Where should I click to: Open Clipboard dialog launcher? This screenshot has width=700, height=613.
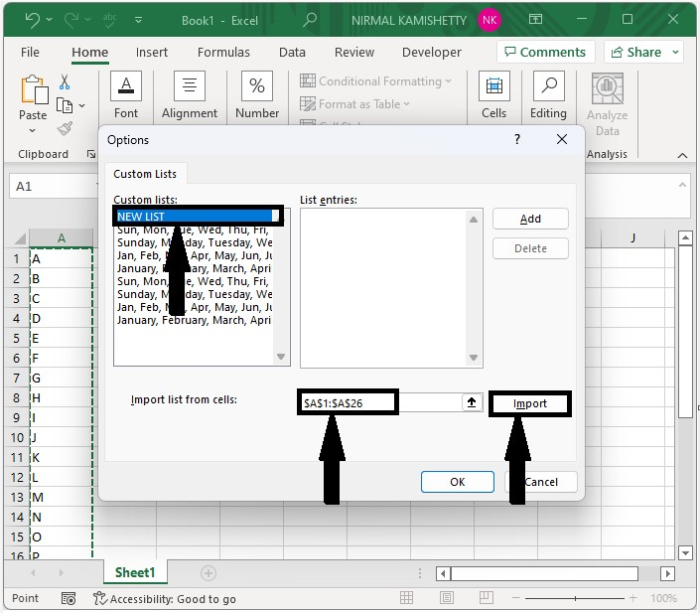(91, 154)
